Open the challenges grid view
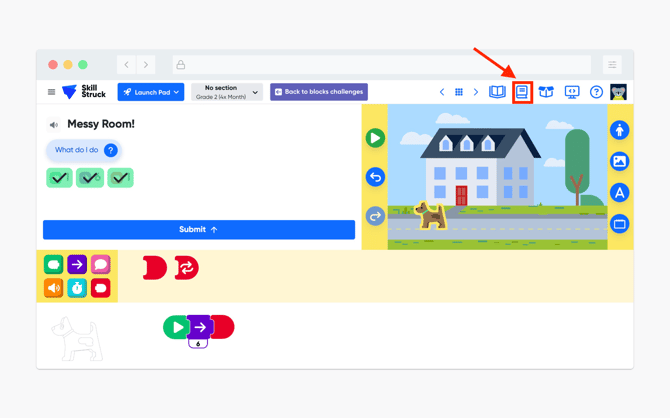 point(458,92)
